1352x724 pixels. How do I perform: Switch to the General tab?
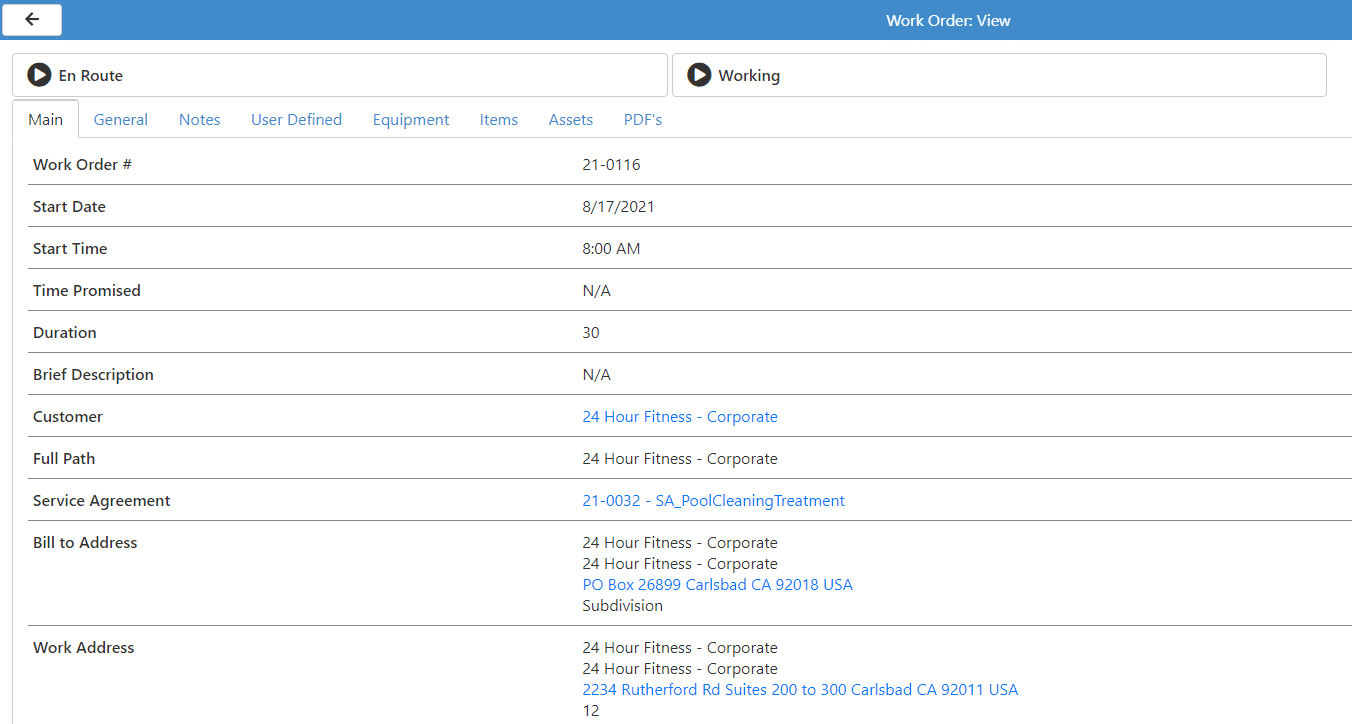click(x=121, y=120)
